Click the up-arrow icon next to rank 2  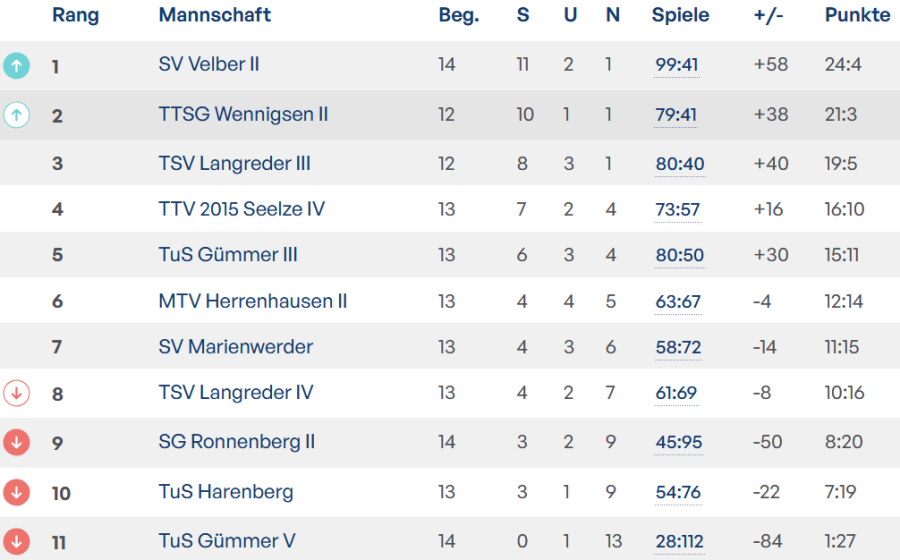tap(16, 115)
